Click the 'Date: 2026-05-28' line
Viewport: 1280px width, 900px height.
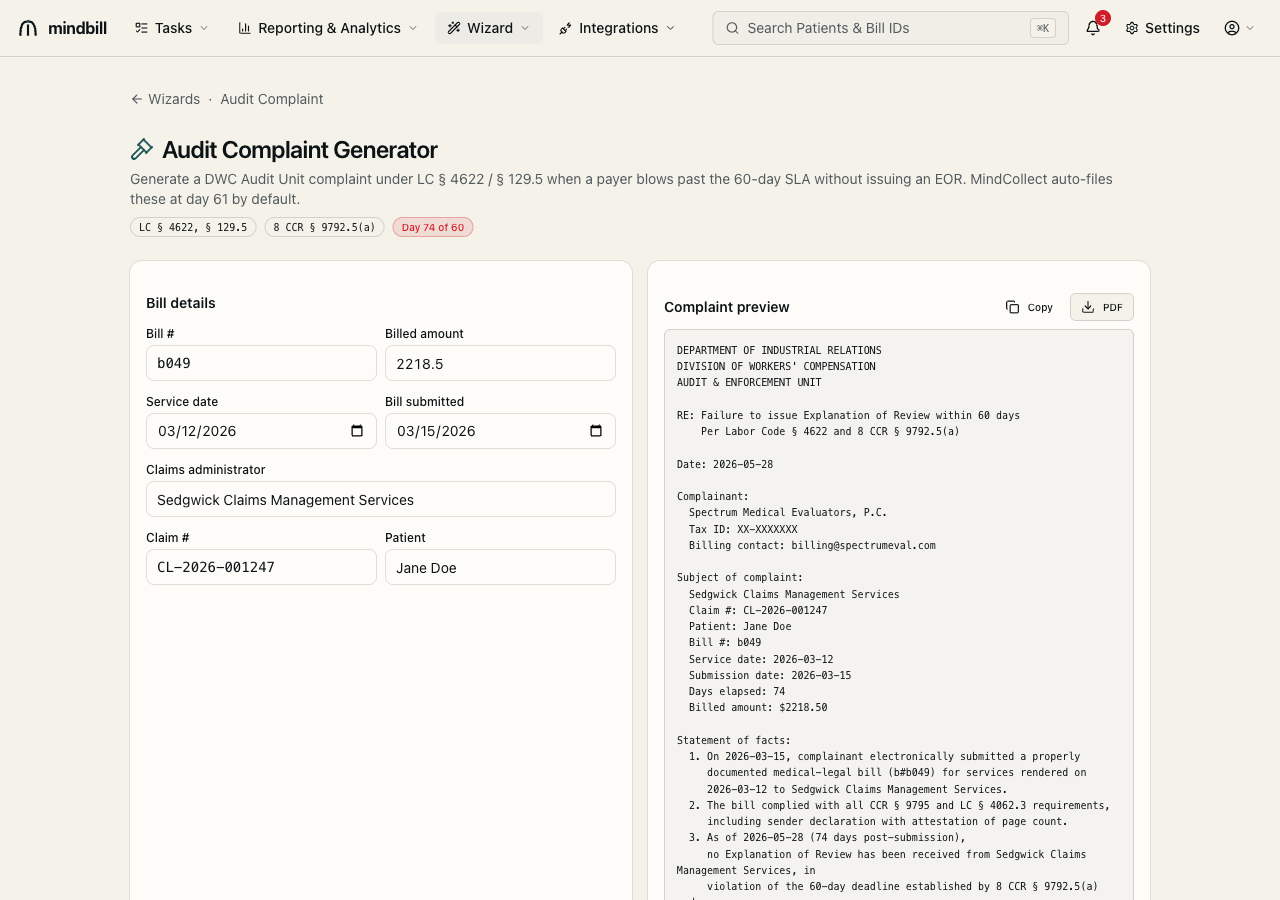pyautogui.click(x=725, y=464)
